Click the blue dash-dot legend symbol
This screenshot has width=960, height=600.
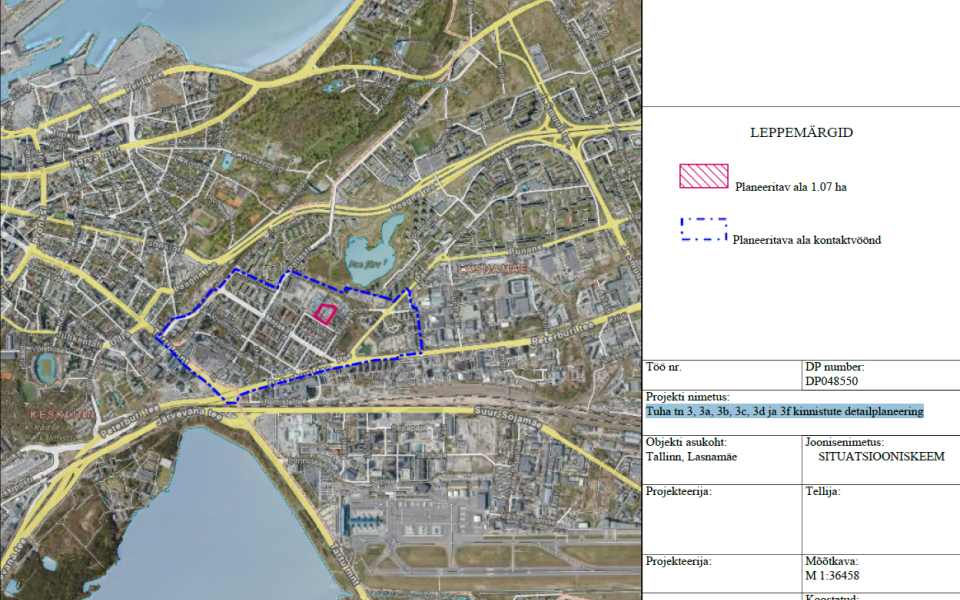pos(703,230)
